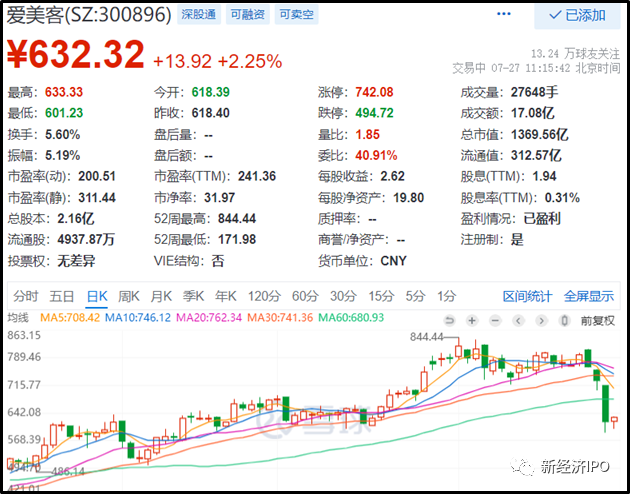Click the 已添加 watchlist button
The image size is (630, 494).
coord(577,15)
